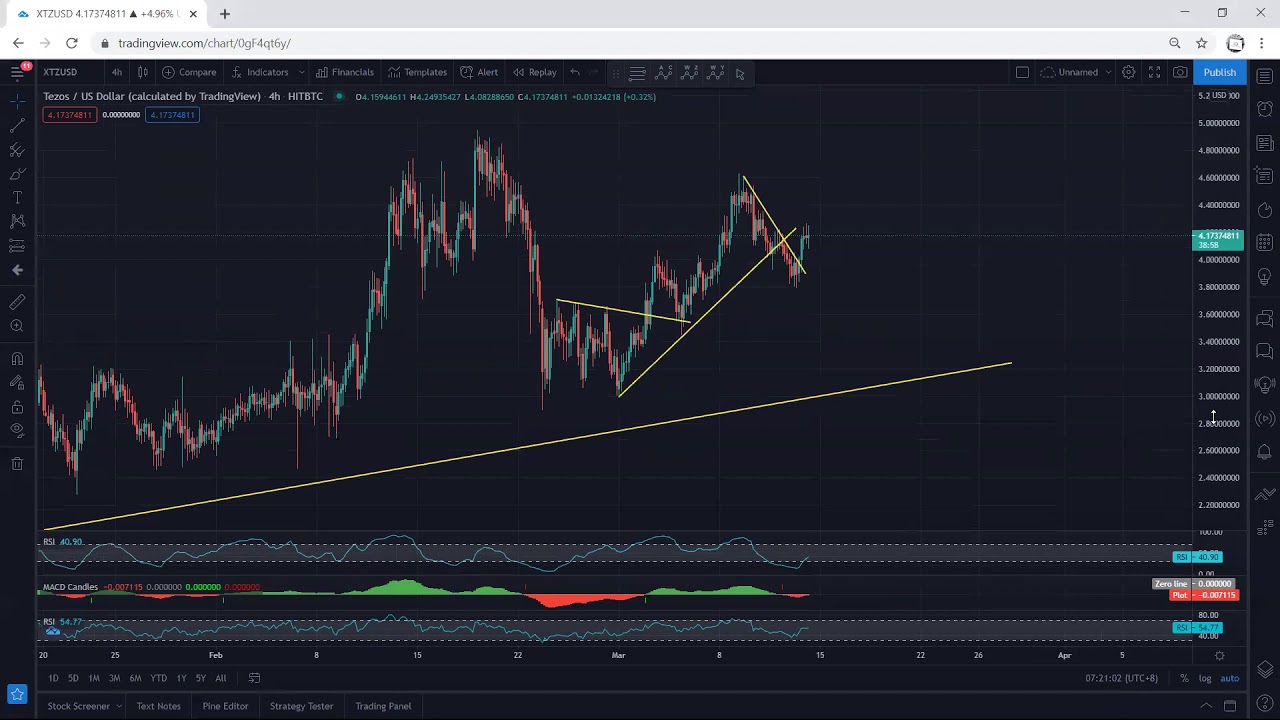Open the hamburger main menu

pos(17,72)
